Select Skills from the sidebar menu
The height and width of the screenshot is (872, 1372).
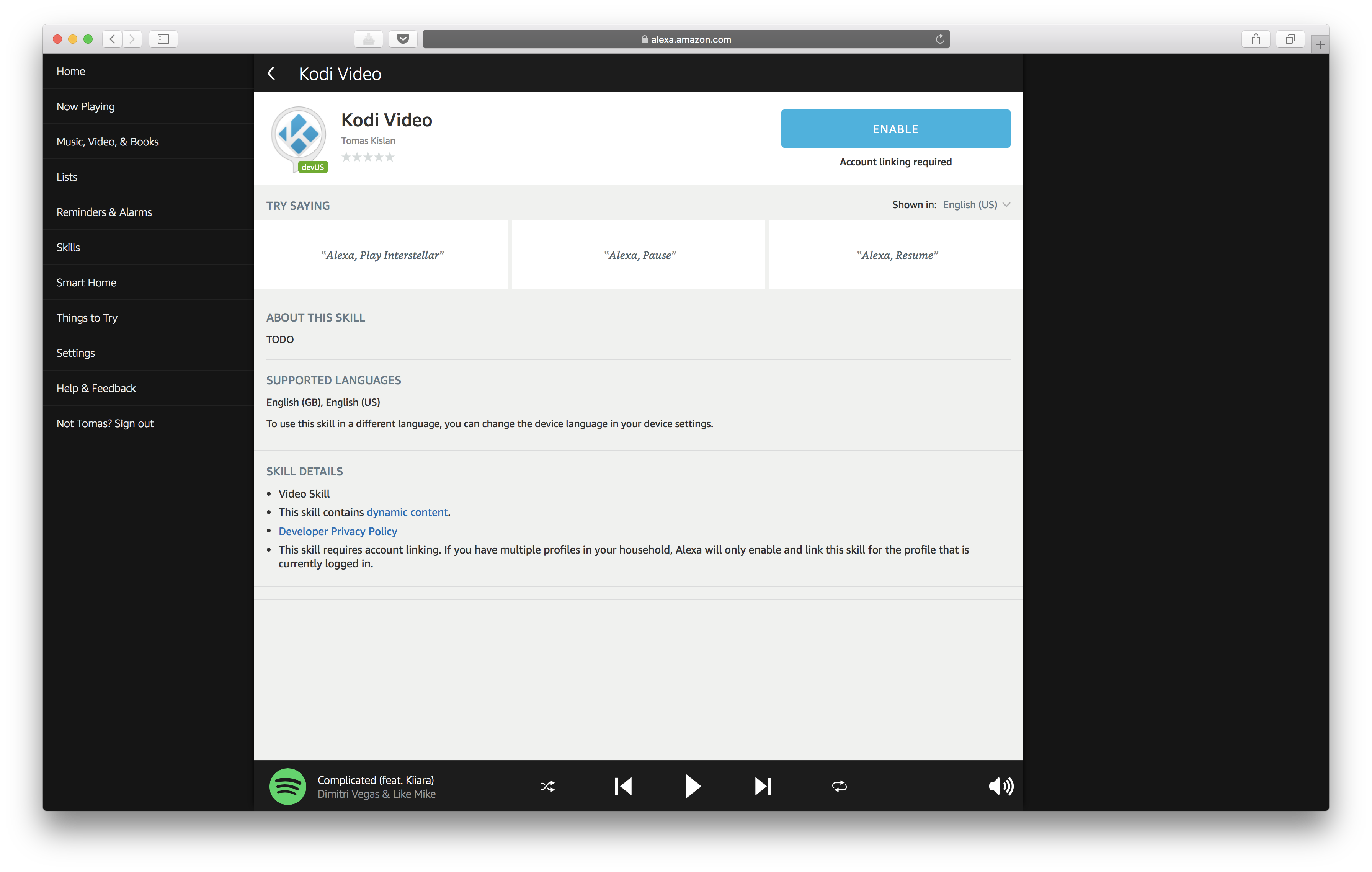67,247
